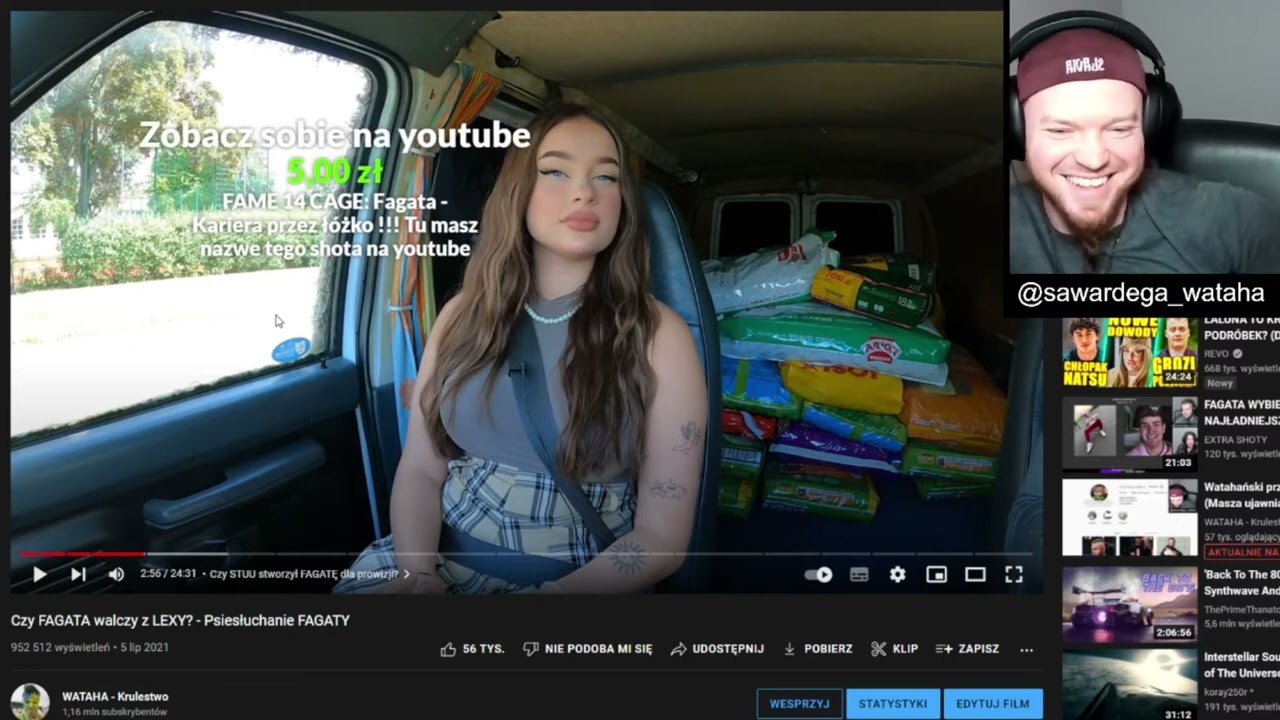1280x720 pixels.
Task: Click the EDYTUJ FILM button
Action: (x=993, y=704)
